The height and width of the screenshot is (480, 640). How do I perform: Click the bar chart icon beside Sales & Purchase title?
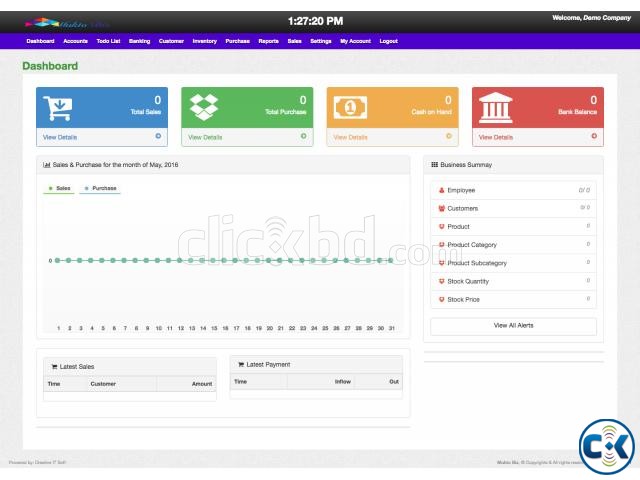(47, 165)
